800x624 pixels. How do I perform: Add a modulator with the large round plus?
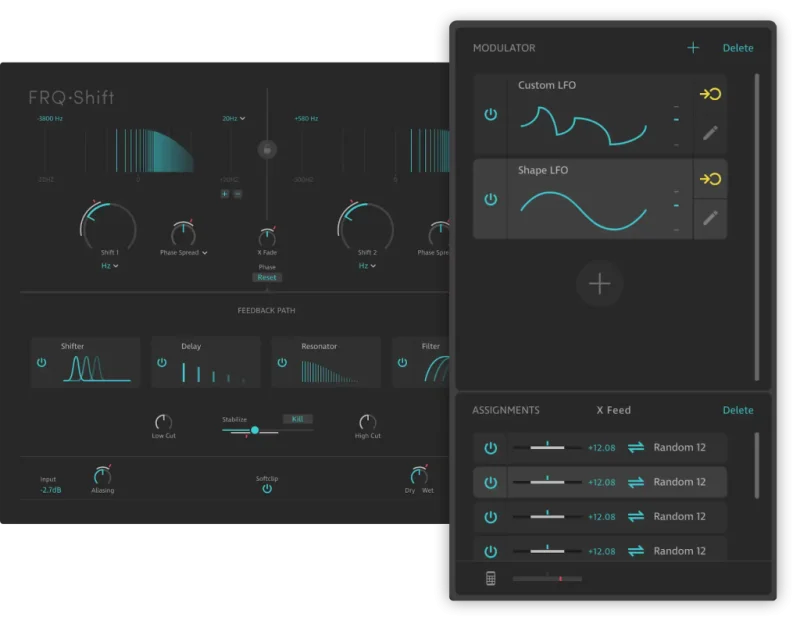click(x=599, y=284)
